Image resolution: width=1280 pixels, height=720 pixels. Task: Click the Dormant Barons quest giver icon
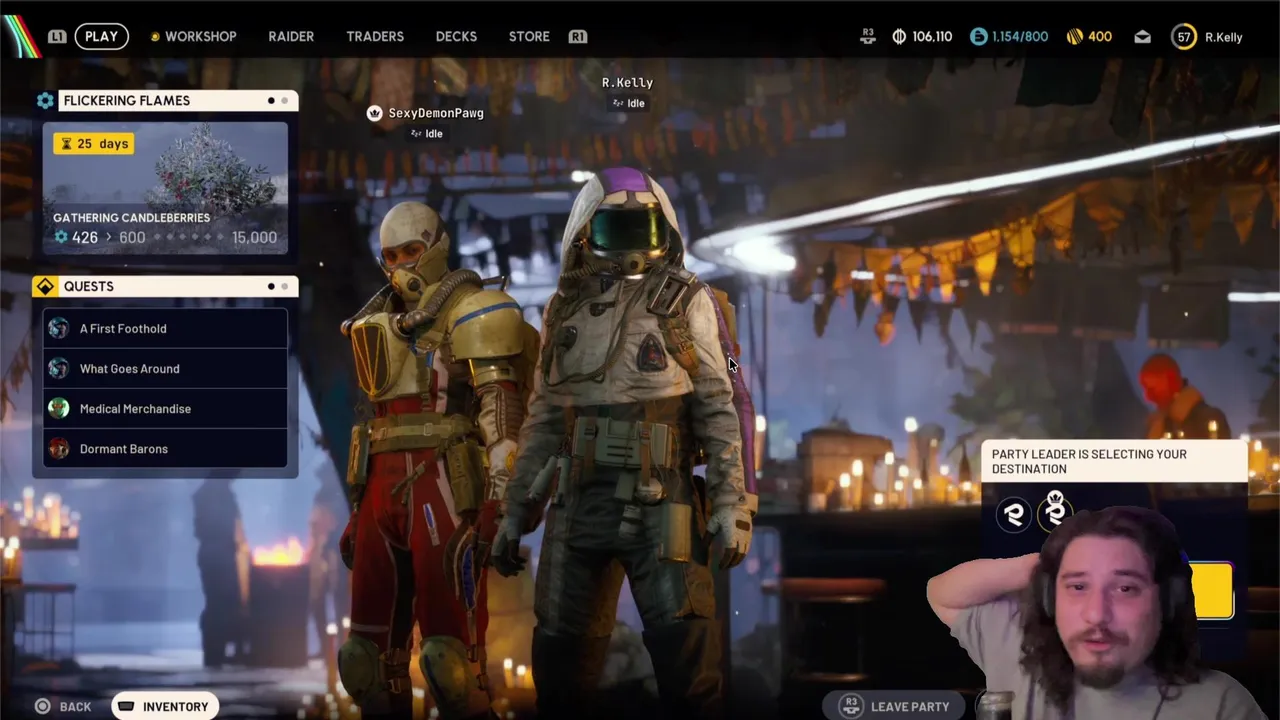coord(59,448)
